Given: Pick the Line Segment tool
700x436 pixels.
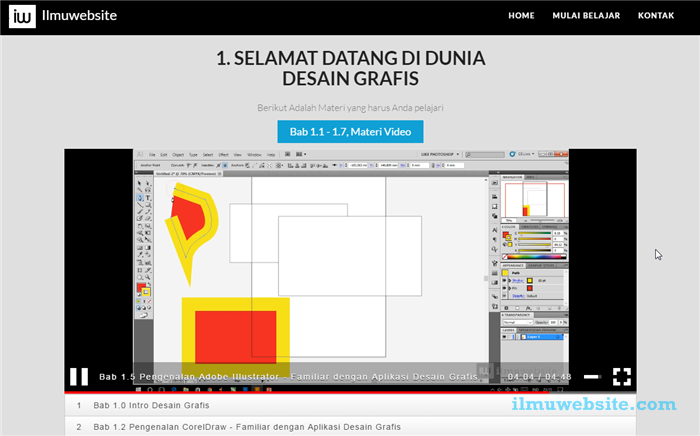Looking at the screenshot, I should pos(140,205).
